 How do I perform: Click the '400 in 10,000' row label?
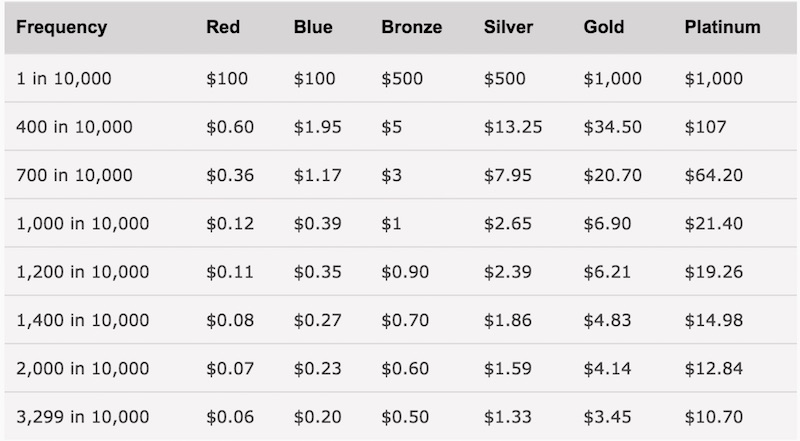tap(75, 127)
